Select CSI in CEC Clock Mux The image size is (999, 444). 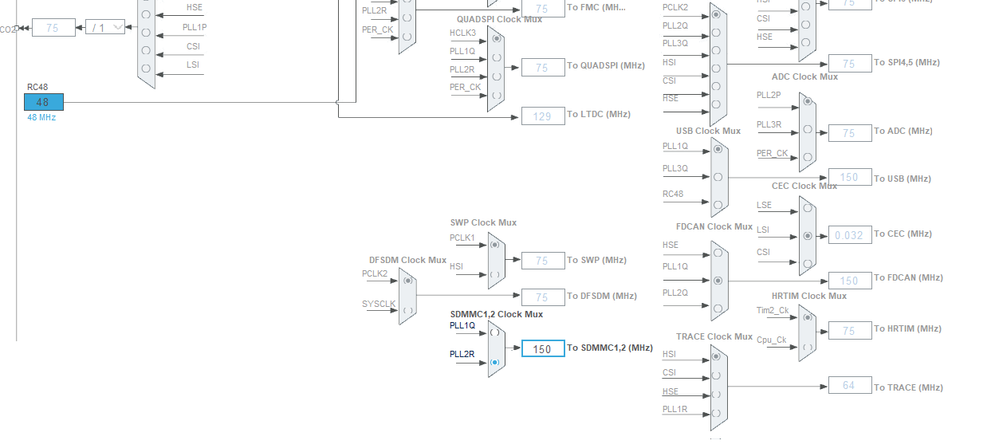(x=807, y=263)
